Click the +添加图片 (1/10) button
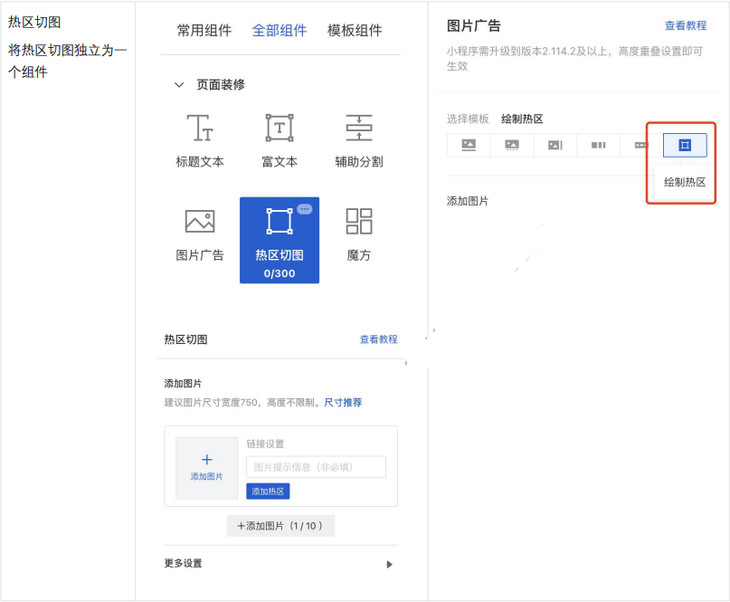Image resolution: width=730 pixels, height=602 pixels. click(280, 526)
